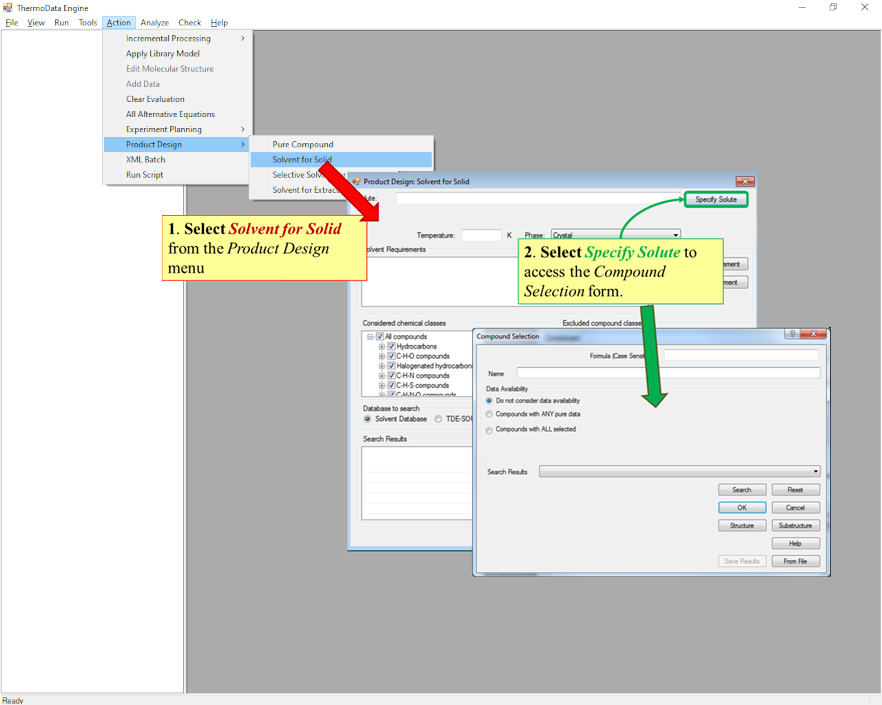Expand the Hydrocarbons tree node
The height and width of the screenshot is (705, 882).
[x=382, y=347]
